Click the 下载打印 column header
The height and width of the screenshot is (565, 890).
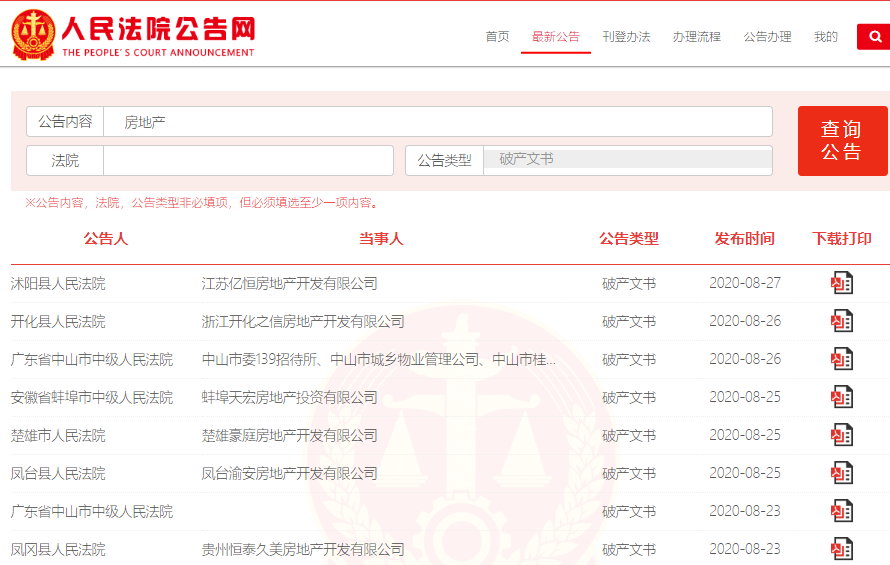(842, 238)
